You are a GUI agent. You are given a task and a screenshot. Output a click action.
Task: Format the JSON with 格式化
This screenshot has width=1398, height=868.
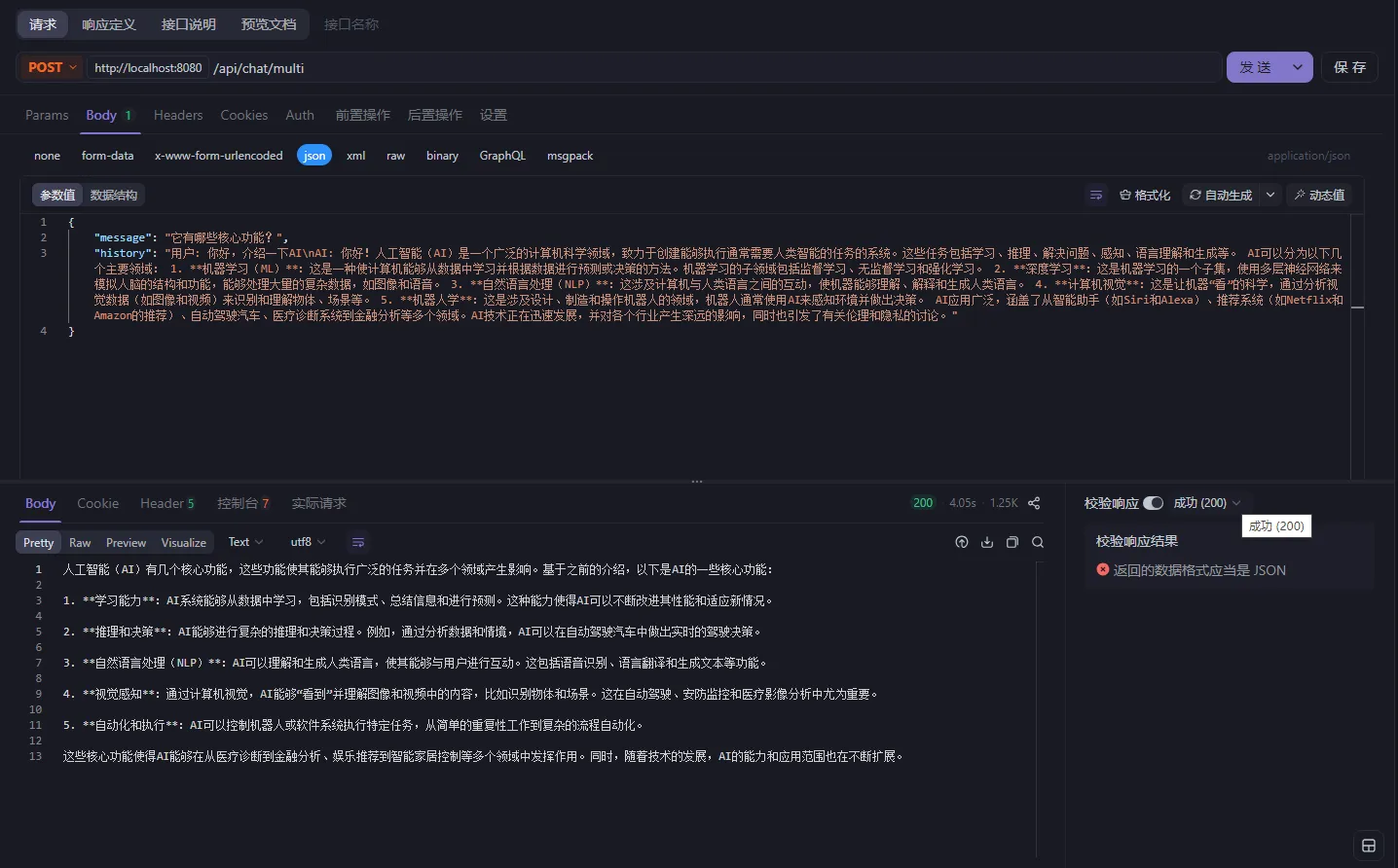[1145, 195]
